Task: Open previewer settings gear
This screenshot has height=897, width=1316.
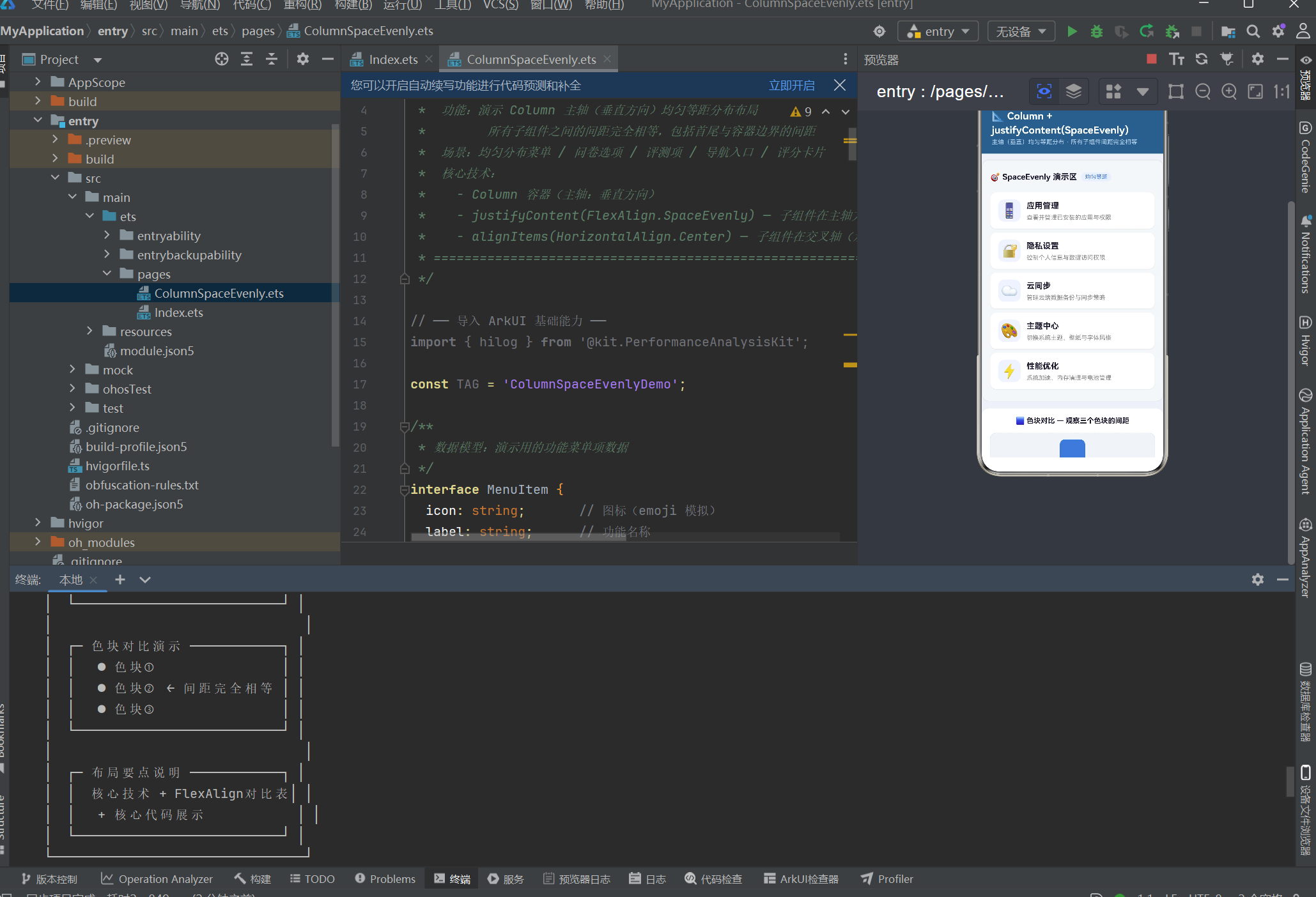Action: pyautogui.click(x=1258, y=59)
